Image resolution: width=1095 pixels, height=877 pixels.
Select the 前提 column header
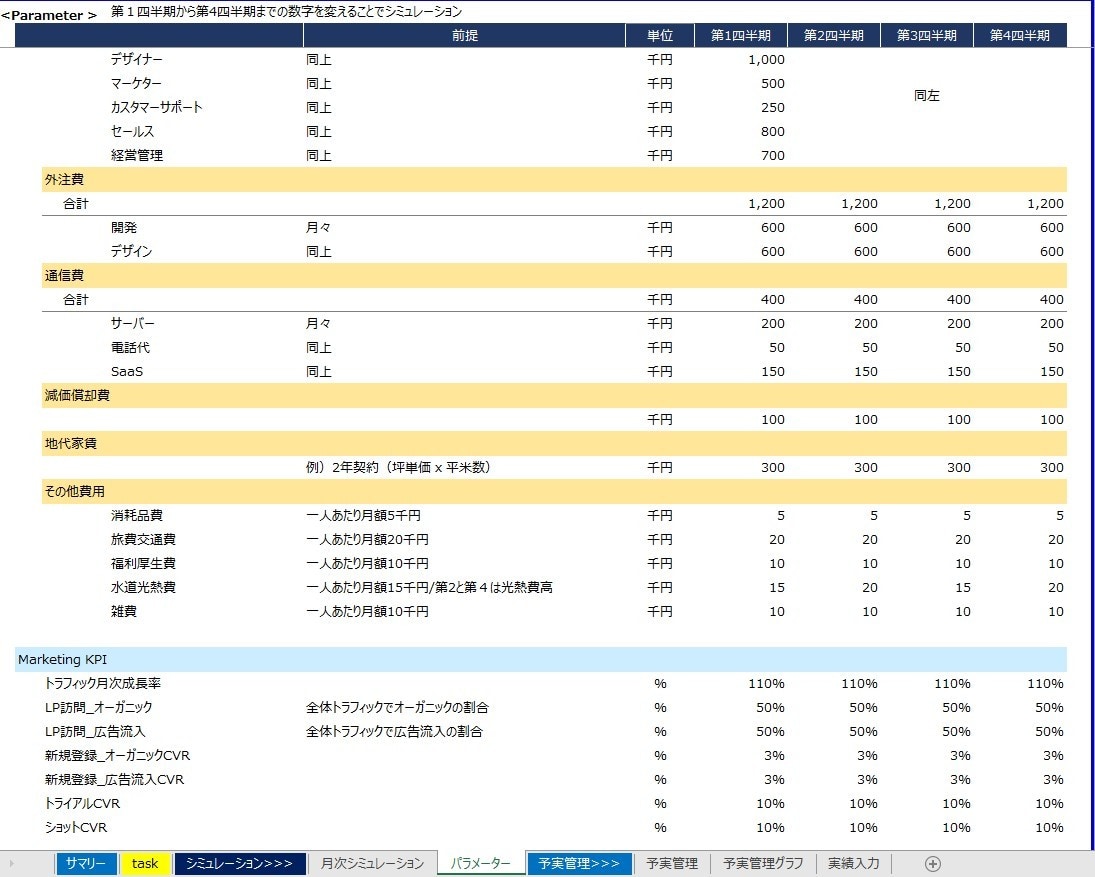point(464,36)
